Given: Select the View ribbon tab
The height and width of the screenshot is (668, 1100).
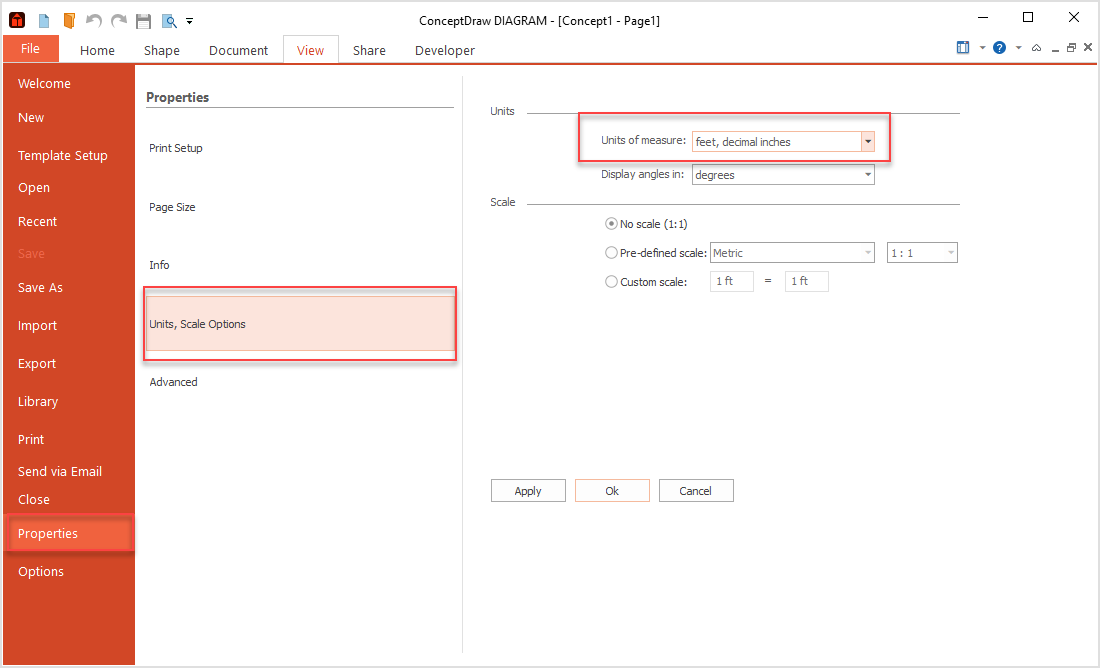Looking at the screenshot, I should [310, 50].
